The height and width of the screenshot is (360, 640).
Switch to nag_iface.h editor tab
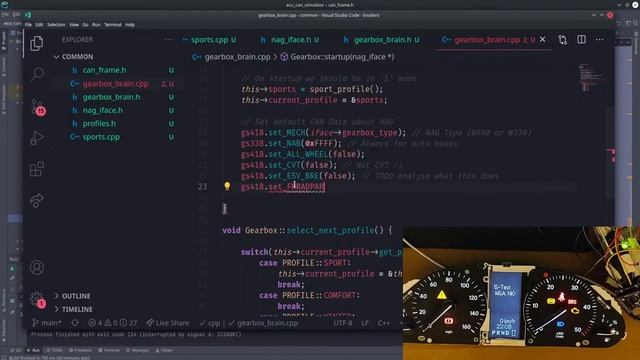tap(291, 40)
